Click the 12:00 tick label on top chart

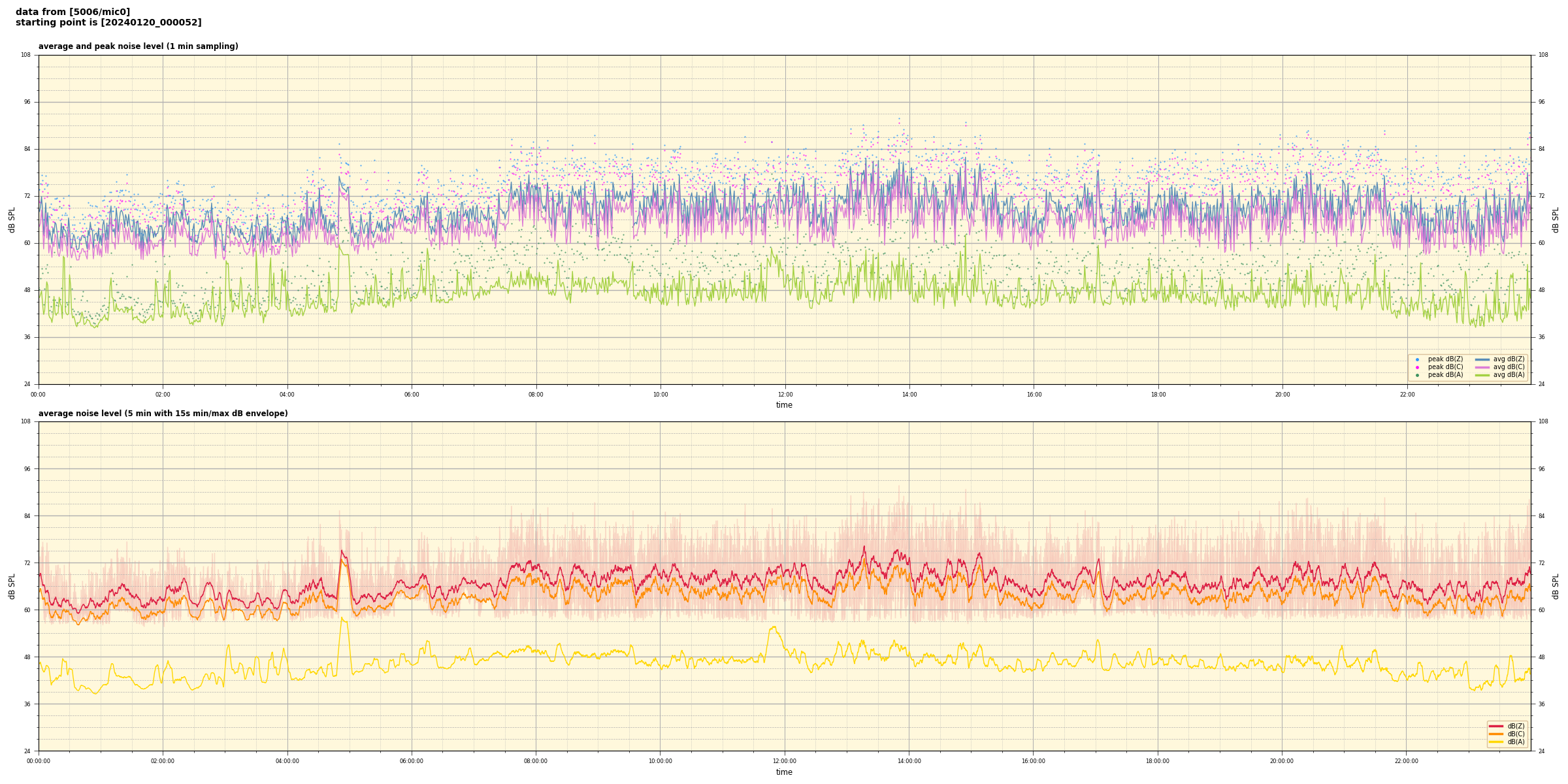pos(785,395)
